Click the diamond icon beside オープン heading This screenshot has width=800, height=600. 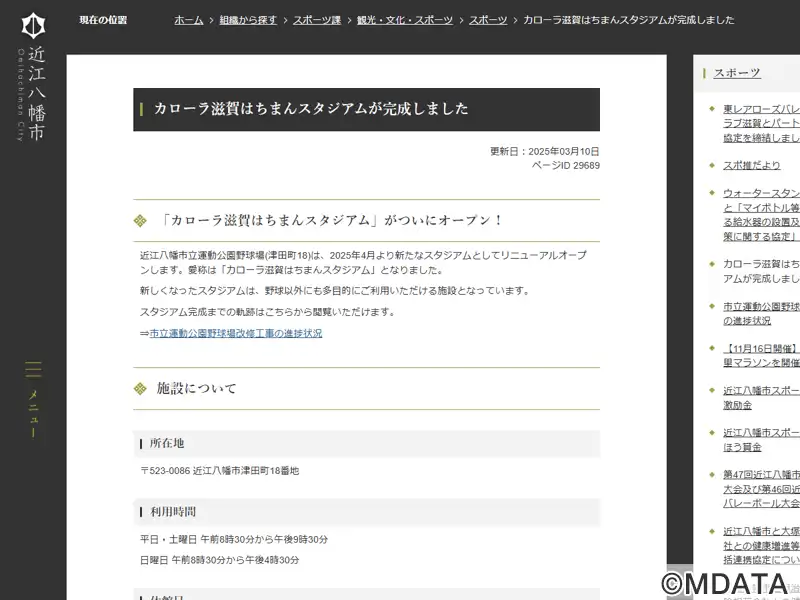pyautogui.click(x=140, y=221)
